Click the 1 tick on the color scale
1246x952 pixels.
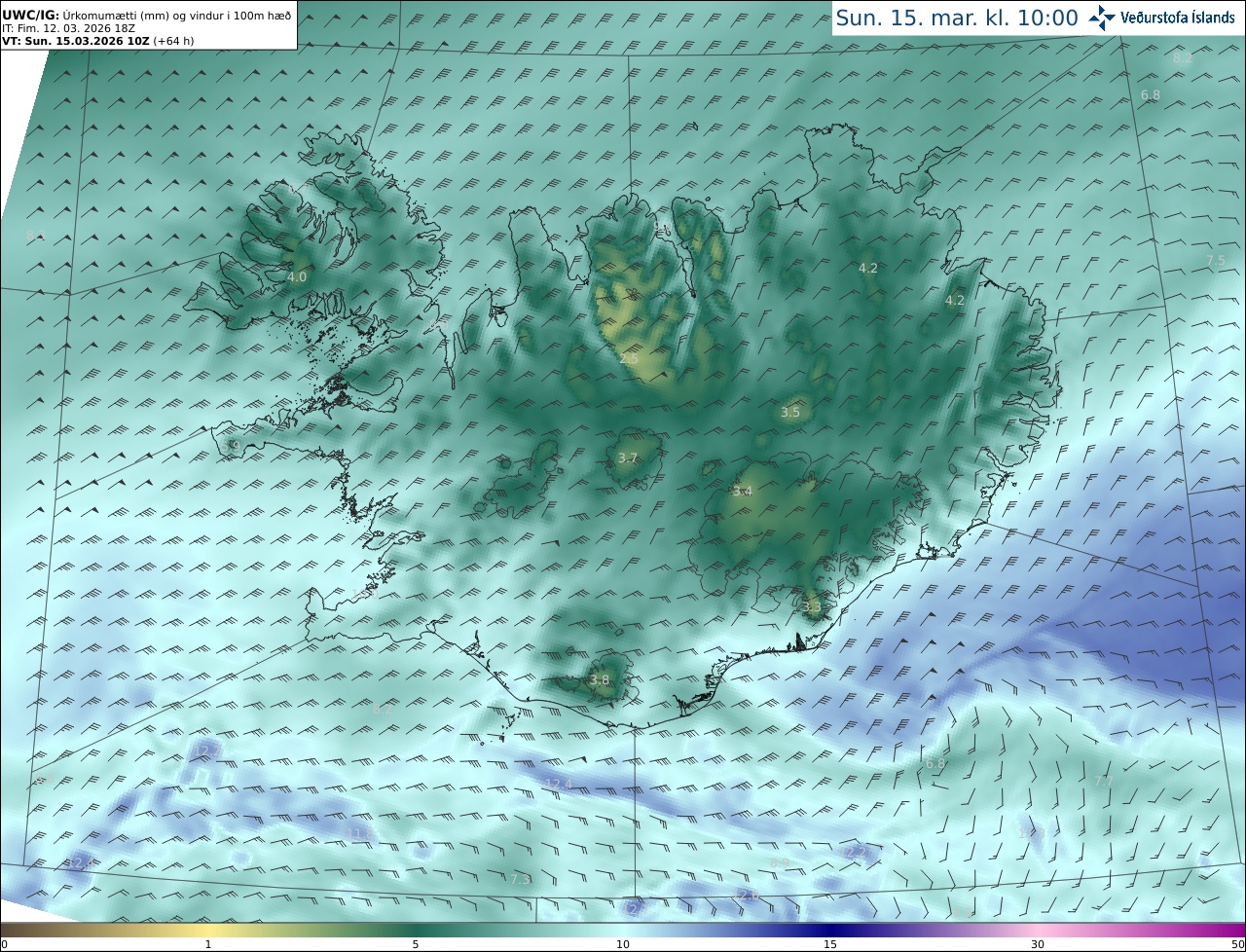[x=208, y=944]
